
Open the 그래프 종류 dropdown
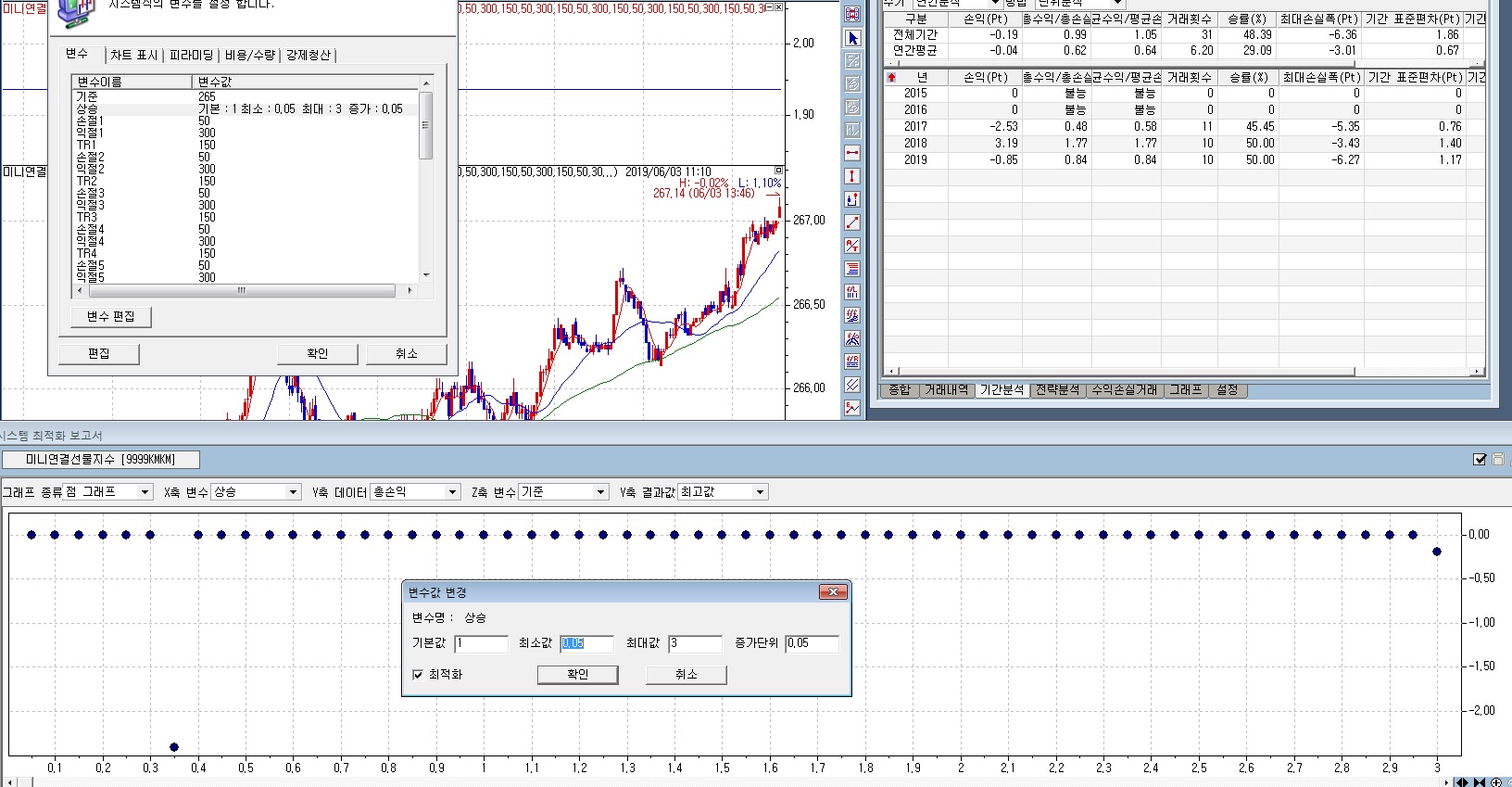pyautogui.click(x=145, y=492)
